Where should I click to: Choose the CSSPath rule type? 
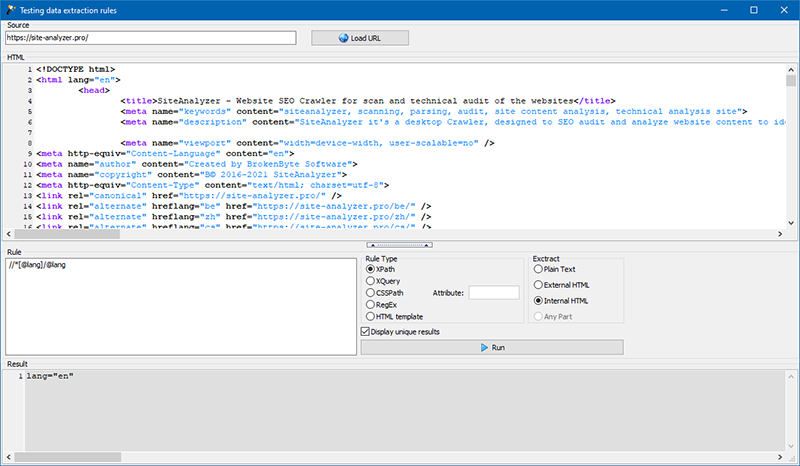pos(385,293)
